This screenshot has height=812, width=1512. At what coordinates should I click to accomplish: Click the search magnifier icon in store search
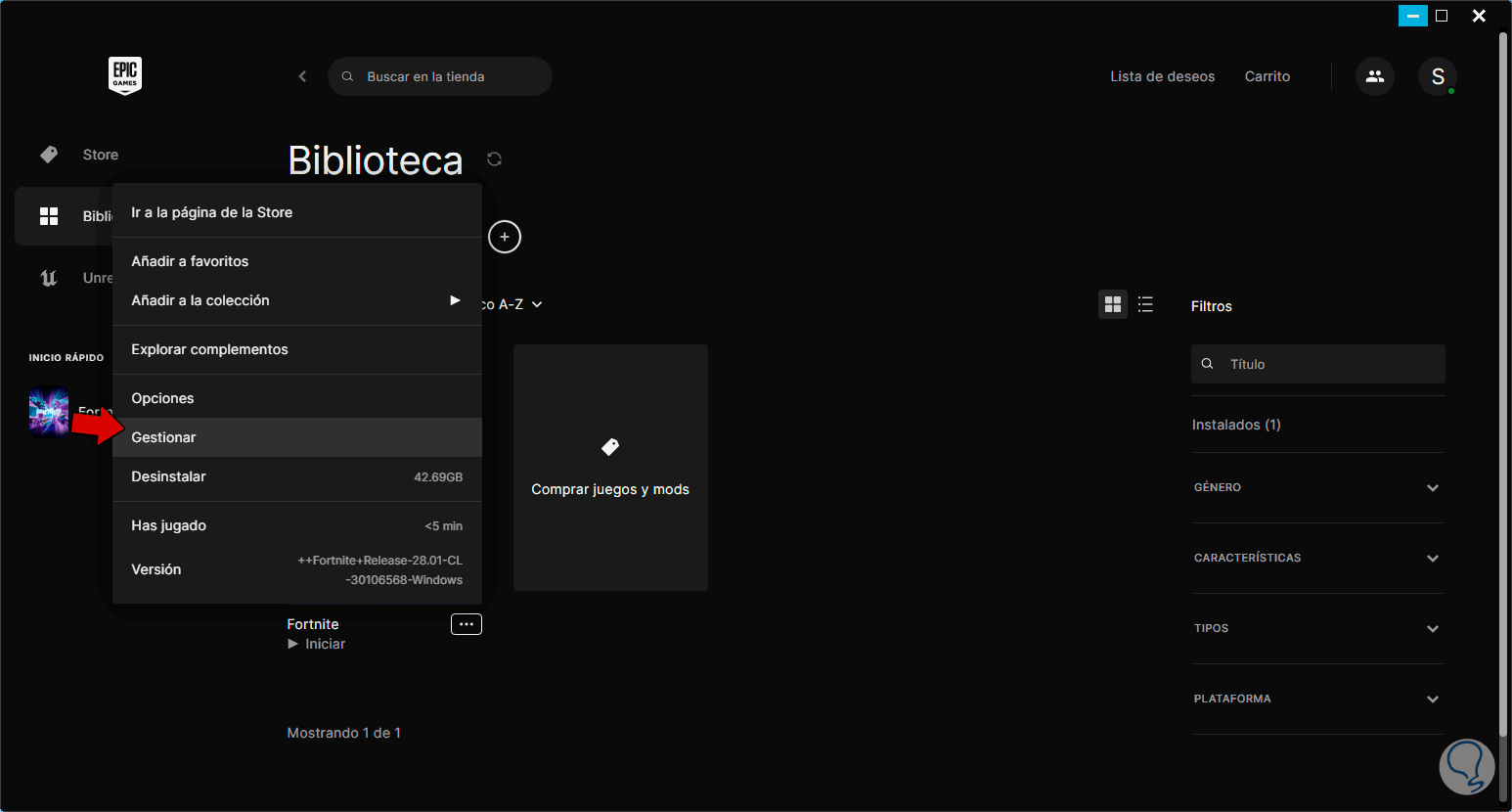tap(347, 76)
